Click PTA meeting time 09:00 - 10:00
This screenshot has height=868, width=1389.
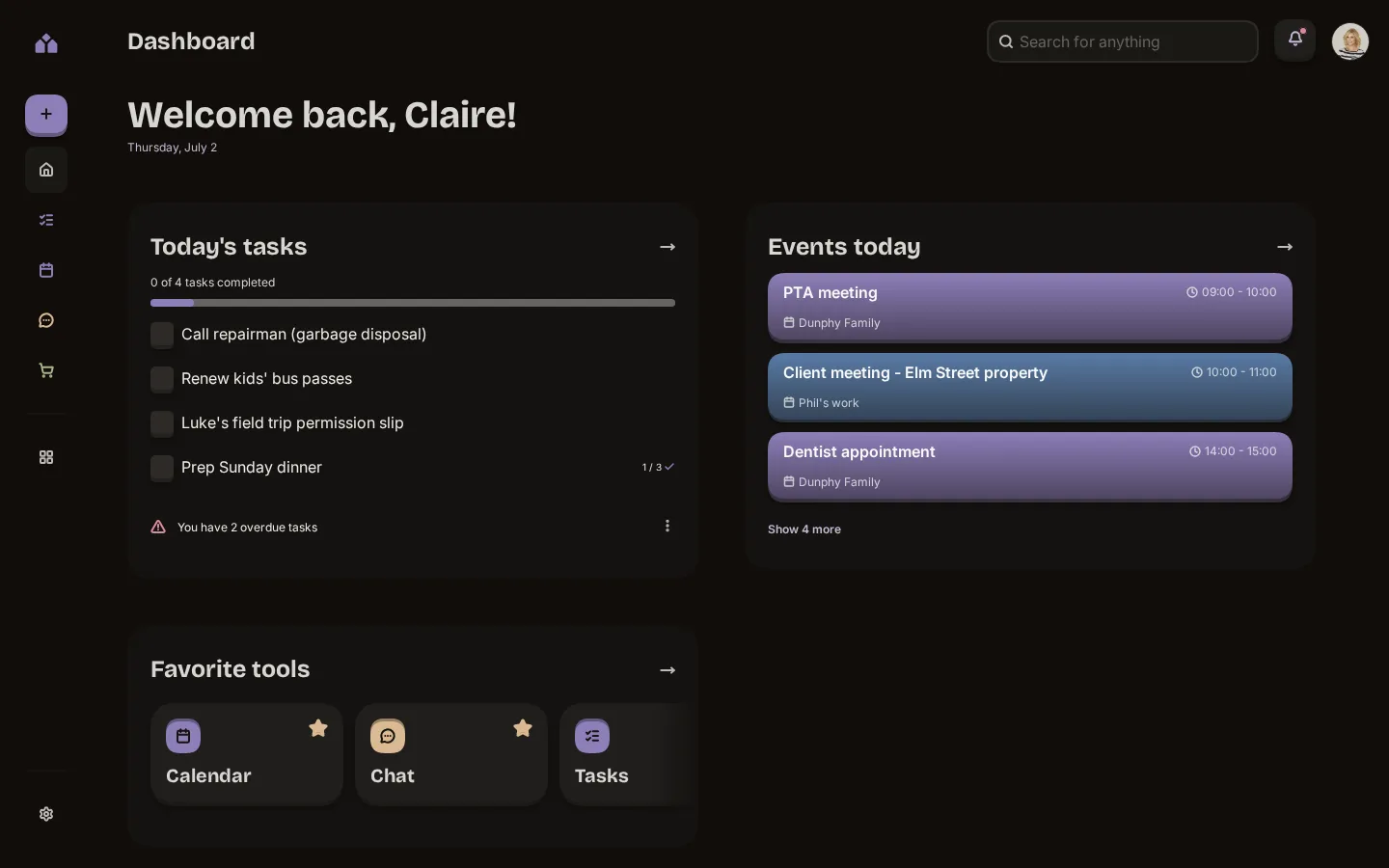[1232, 292]
